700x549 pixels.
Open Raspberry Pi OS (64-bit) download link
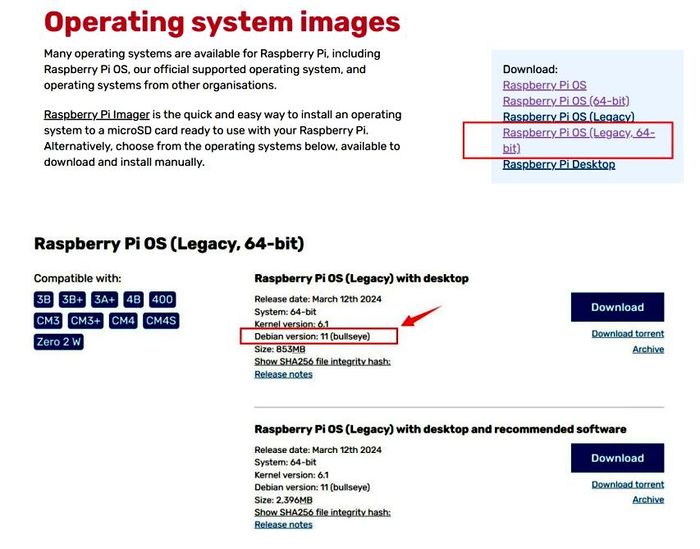(567, 101)
